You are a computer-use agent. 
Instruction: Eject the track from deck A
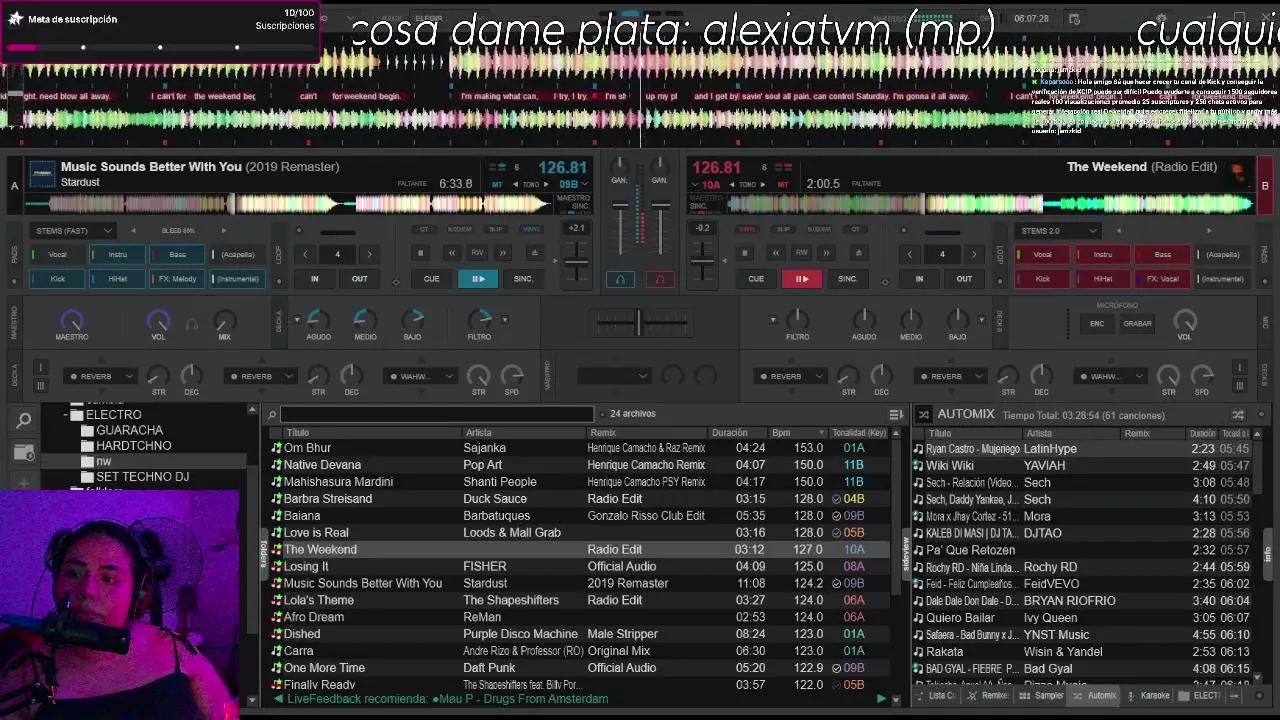coord(534,253)
